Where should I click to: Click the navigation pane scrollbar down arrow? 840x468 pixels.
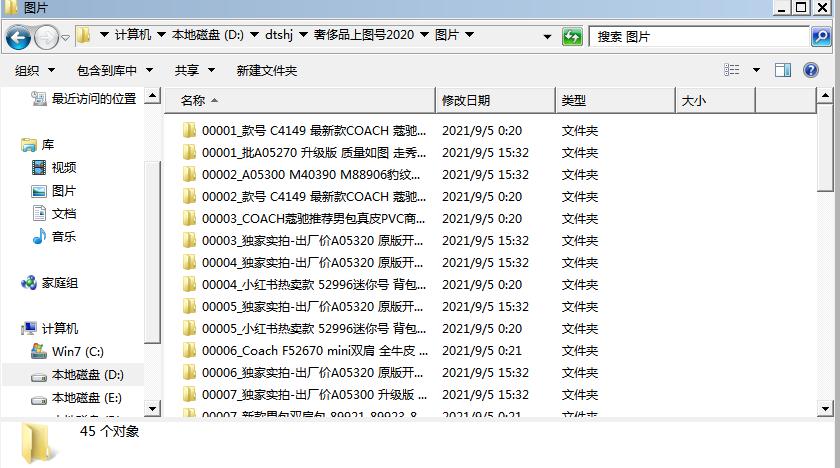[153, 409]
